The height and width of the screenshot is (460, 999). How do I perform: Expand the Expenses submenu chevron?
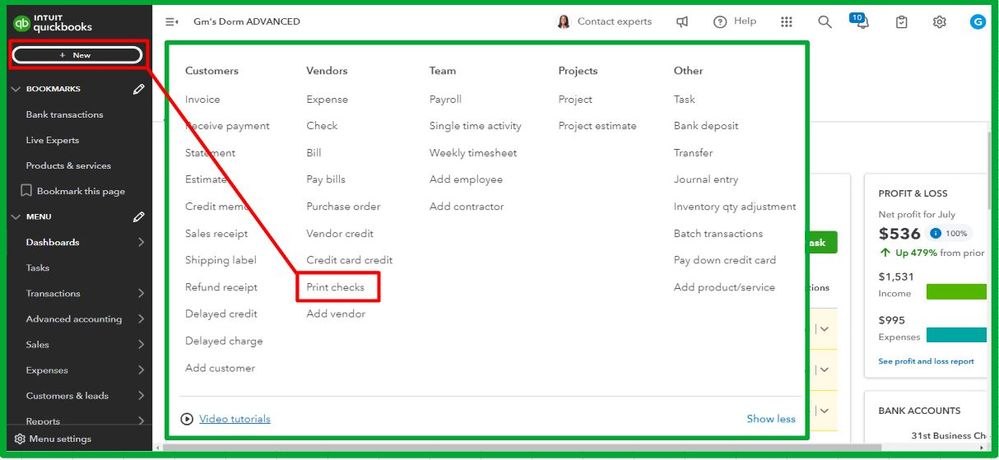click(x=141, y=370)
